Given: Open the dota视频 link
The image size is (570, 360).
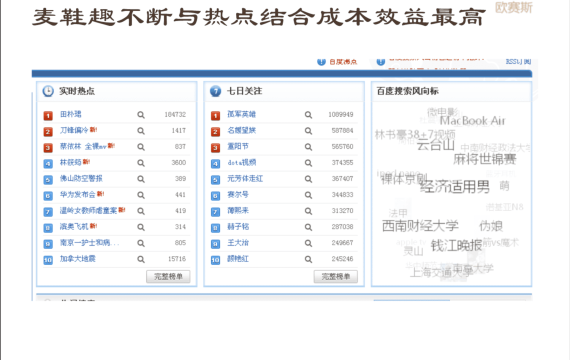Looking at the screenshot, I should (242, 162).
